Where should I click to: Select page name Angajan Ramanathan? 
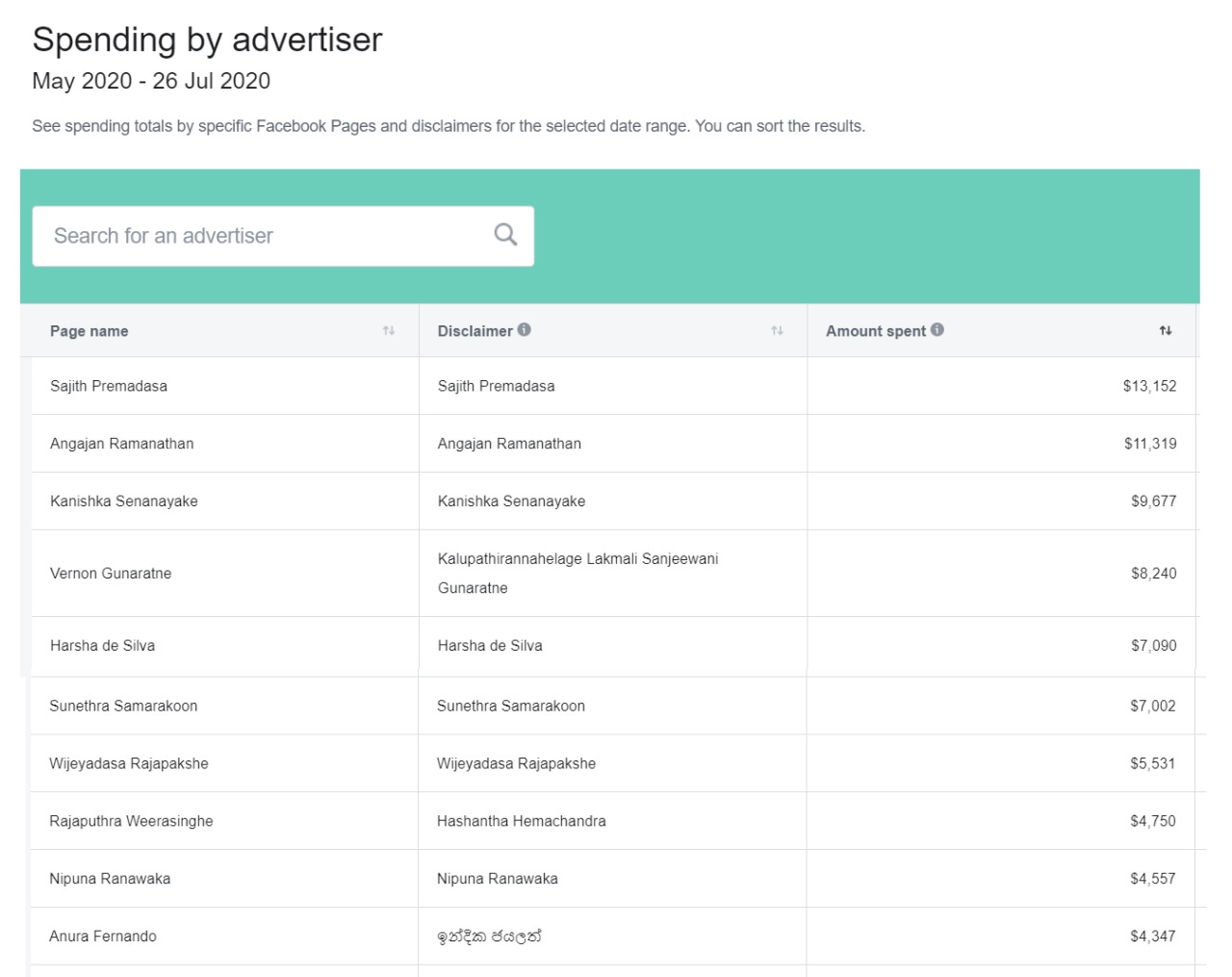tap(122, 444)
